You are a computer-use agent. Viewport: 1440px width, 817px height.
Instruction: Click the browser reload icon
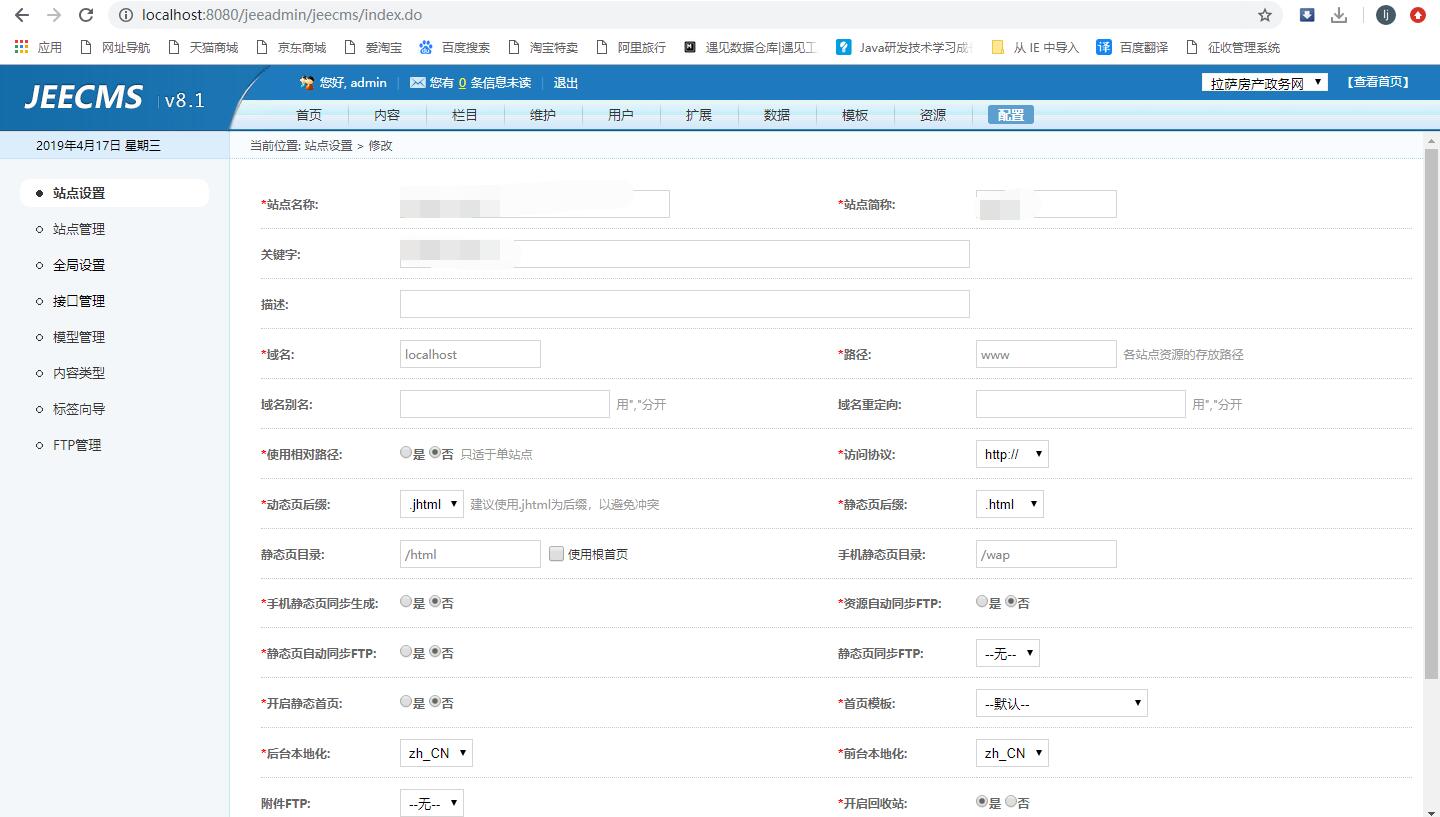(86, 15)
